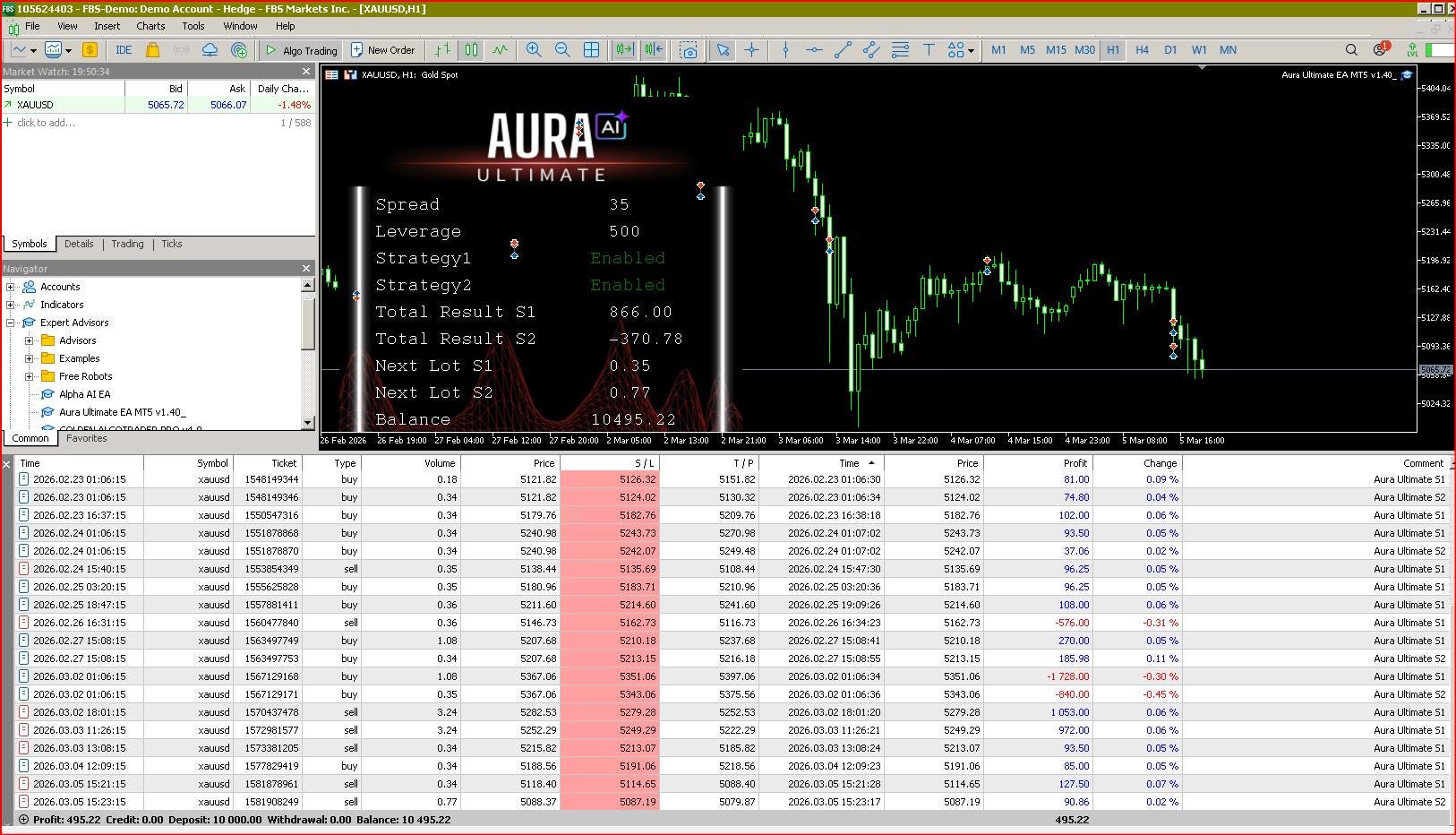Image resolution: width=1456 pixels, height=835 pixels.
Task: Tile chart windows with grid icon
Action: coord(591,50)
